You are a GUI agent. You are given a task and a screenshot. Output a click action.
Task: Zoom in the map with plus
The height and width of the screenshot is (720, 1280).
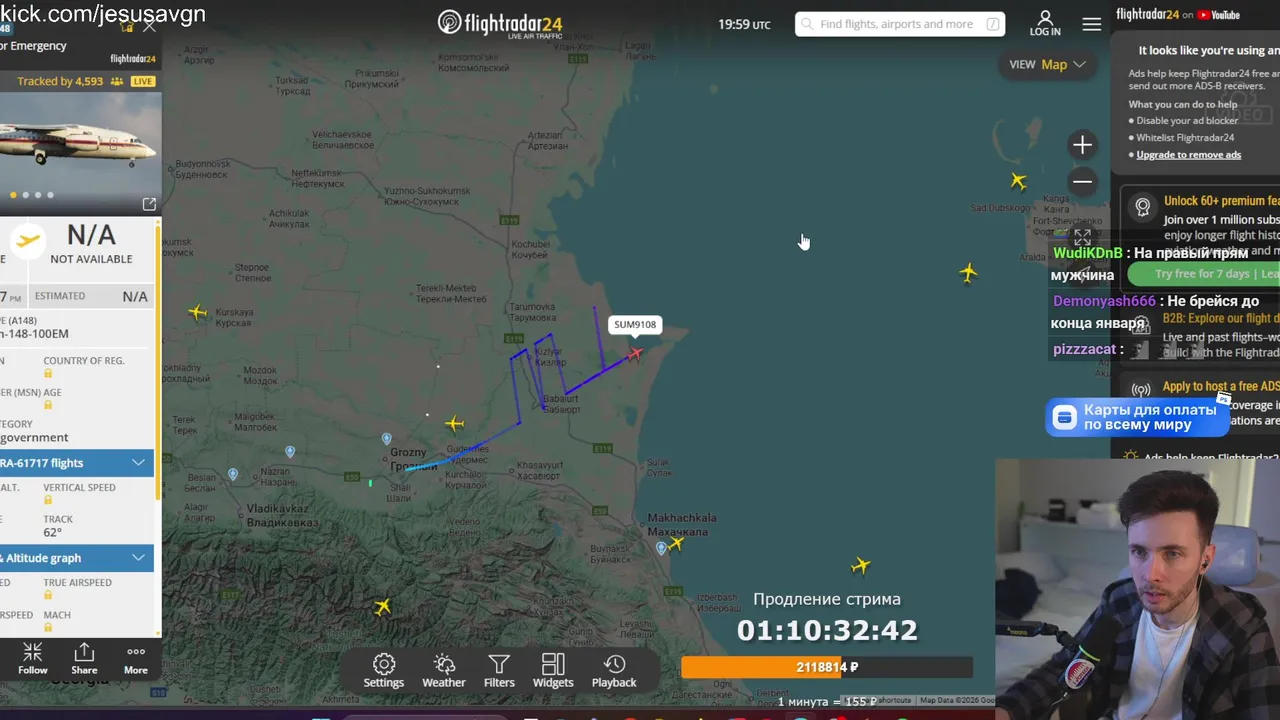tap(1082, 145)
